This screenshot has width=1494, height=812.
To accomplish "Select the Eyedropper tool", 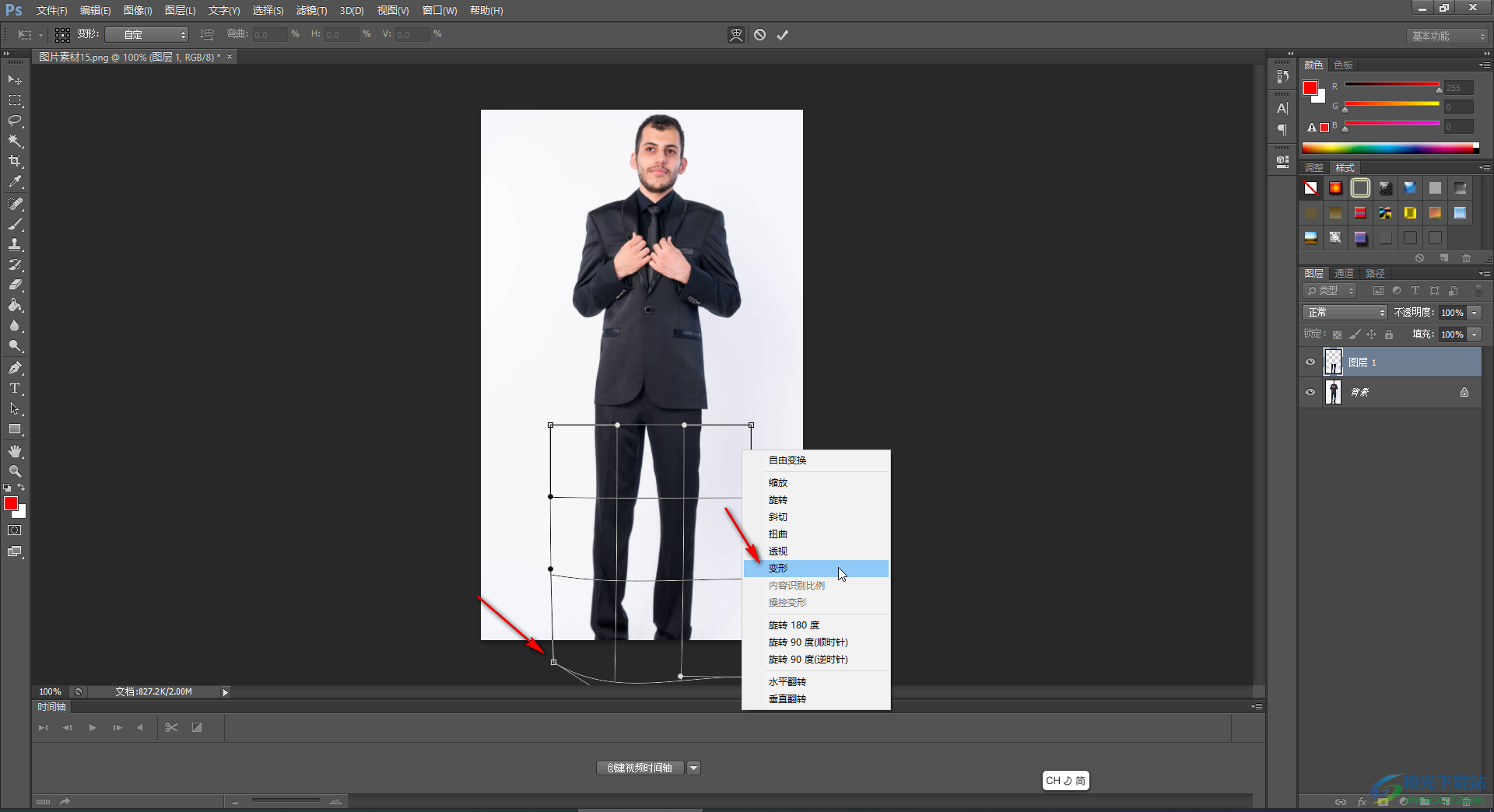I will pyautogui.click(x=15, y=182).
